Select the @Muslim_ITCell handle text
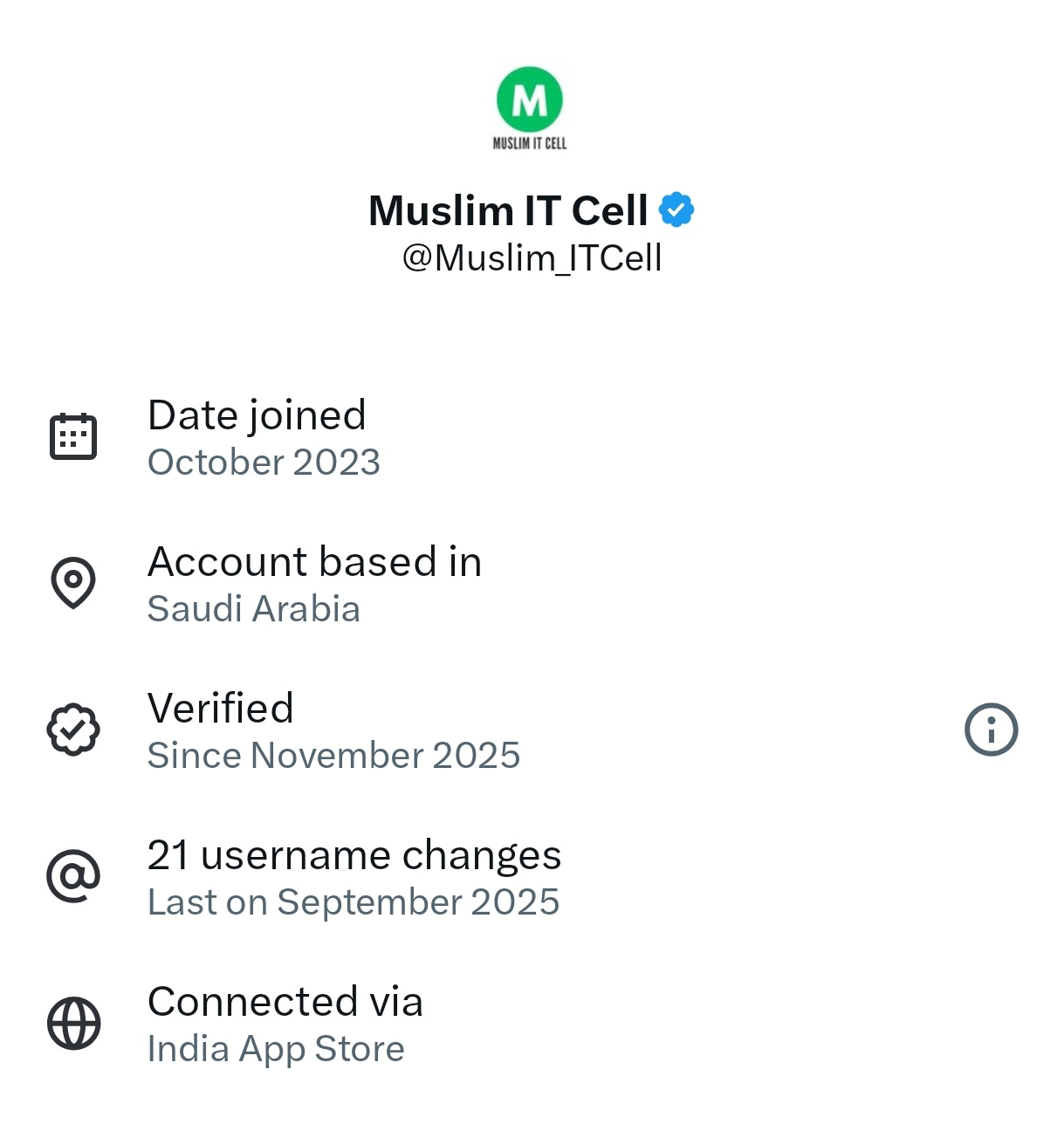The height and width of the screenshot is (1124, 1064). (x=532, y=258)
